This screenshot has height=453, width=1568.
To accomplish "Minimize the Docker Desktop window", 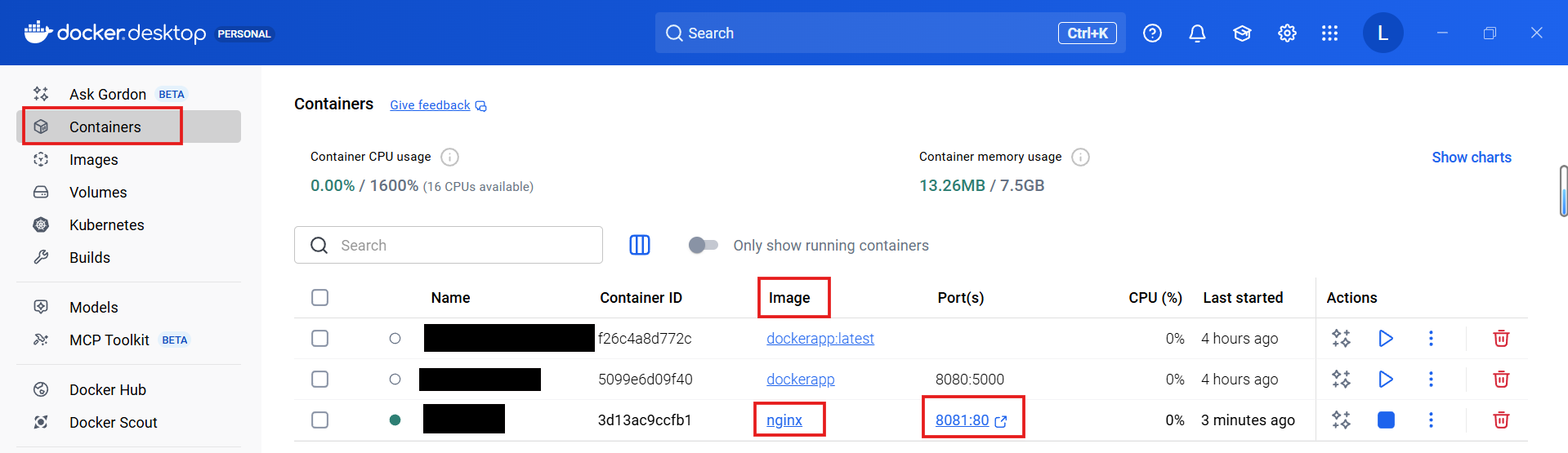I will point(1442,33).
